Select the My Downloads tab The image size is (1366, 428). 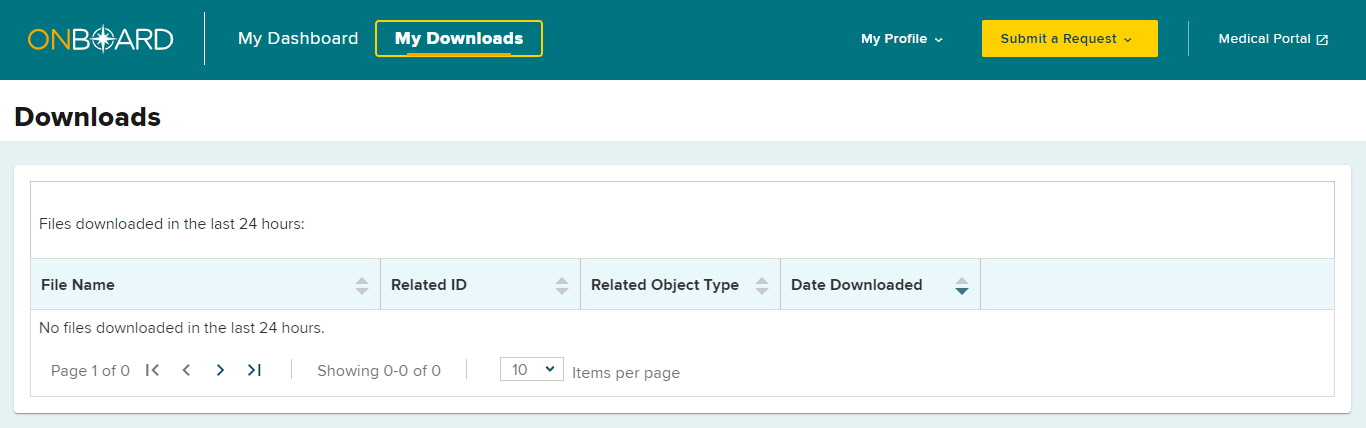pos(459,39)
